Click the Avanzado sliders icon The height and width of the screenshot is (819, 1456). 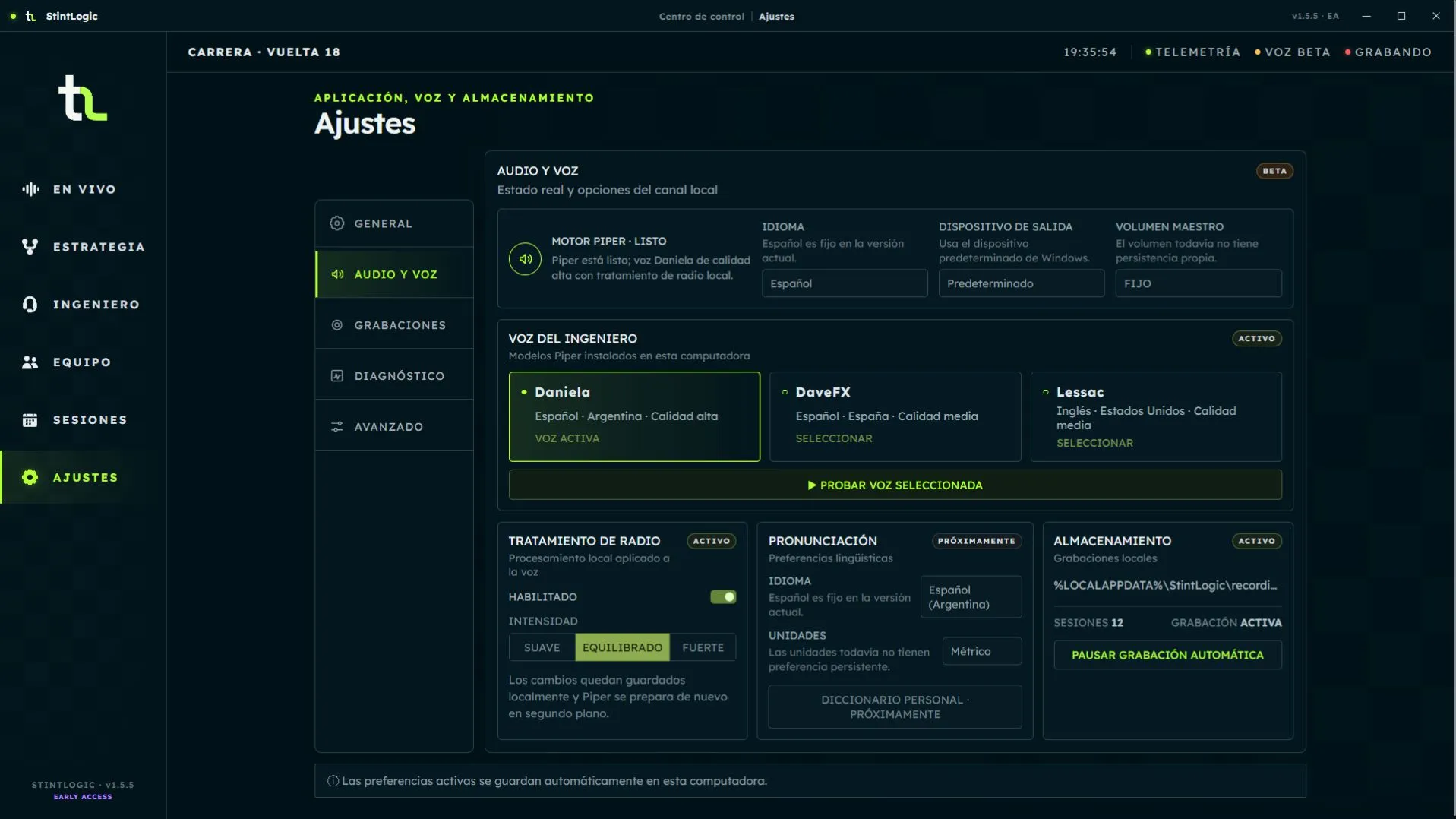[337, 427]
